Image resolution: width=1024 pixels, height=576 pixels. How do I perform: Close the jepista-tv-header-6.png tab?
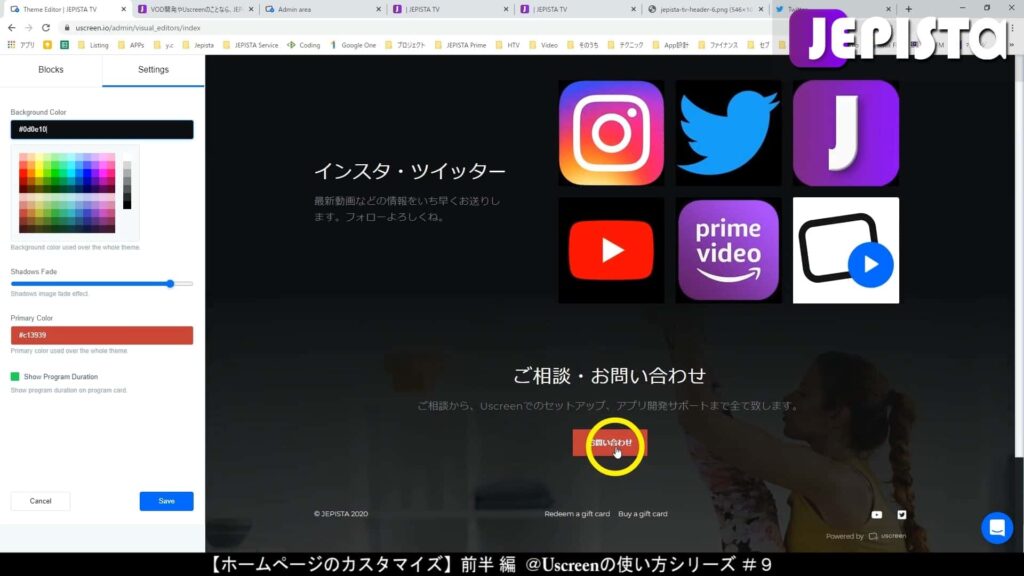point(761,9)
